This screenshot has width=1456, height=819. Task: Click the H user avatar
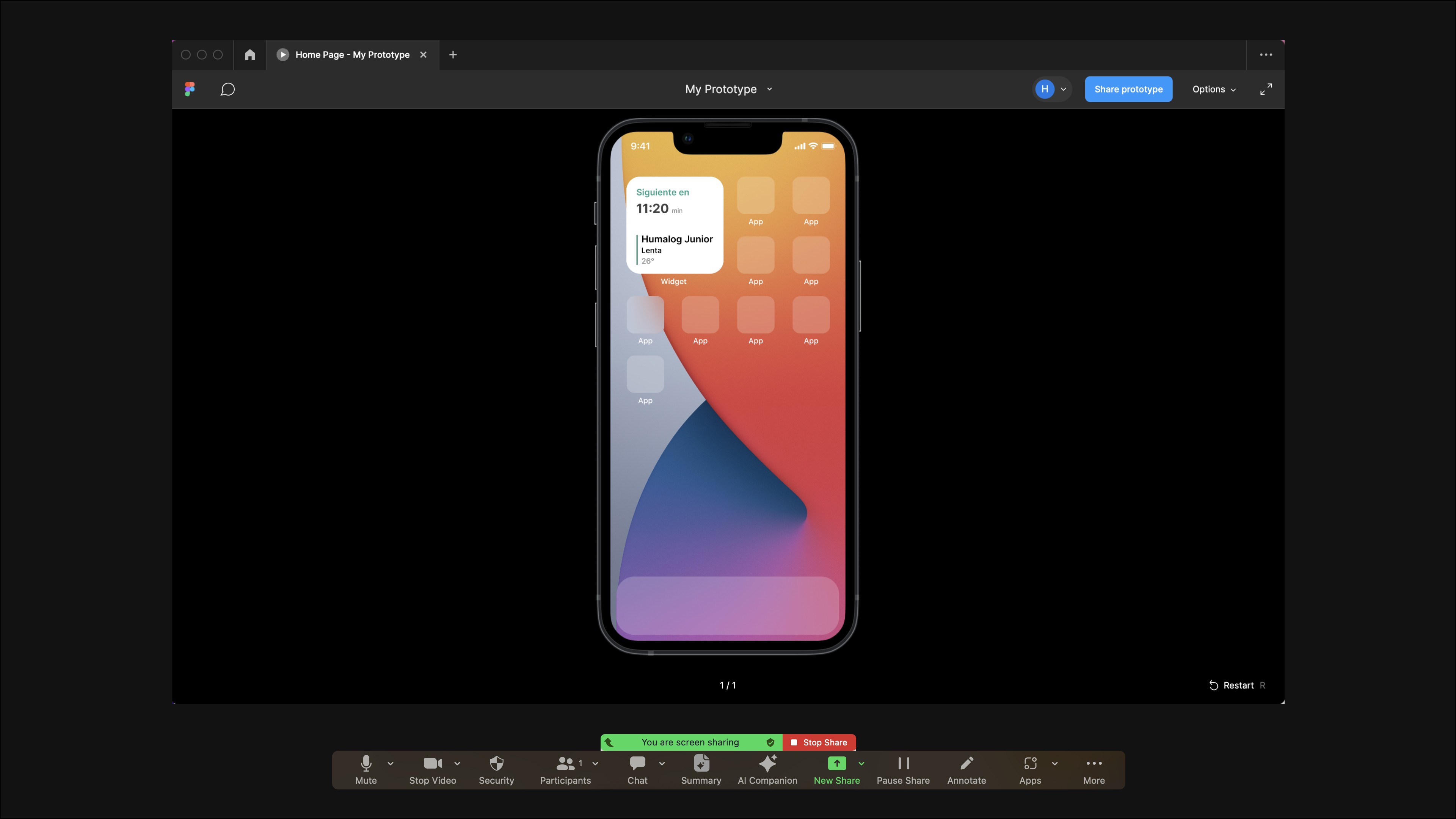[x=1045, y=89]
